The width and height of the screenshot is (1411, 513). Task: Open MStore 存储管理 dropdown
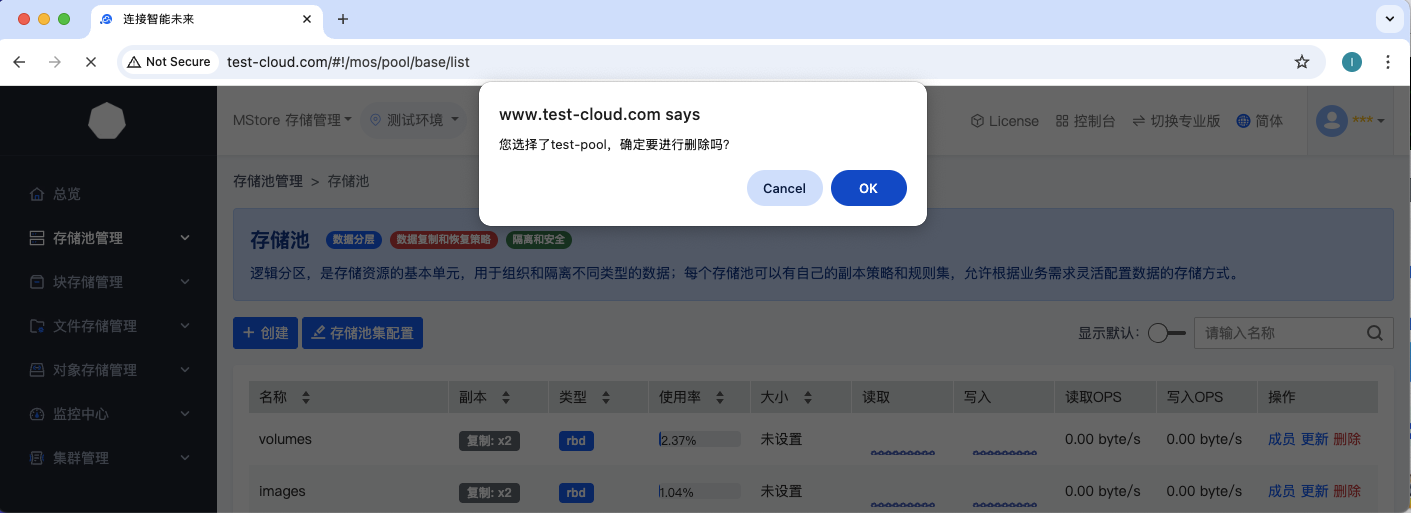pyautogui.click(x=292, y=120)
